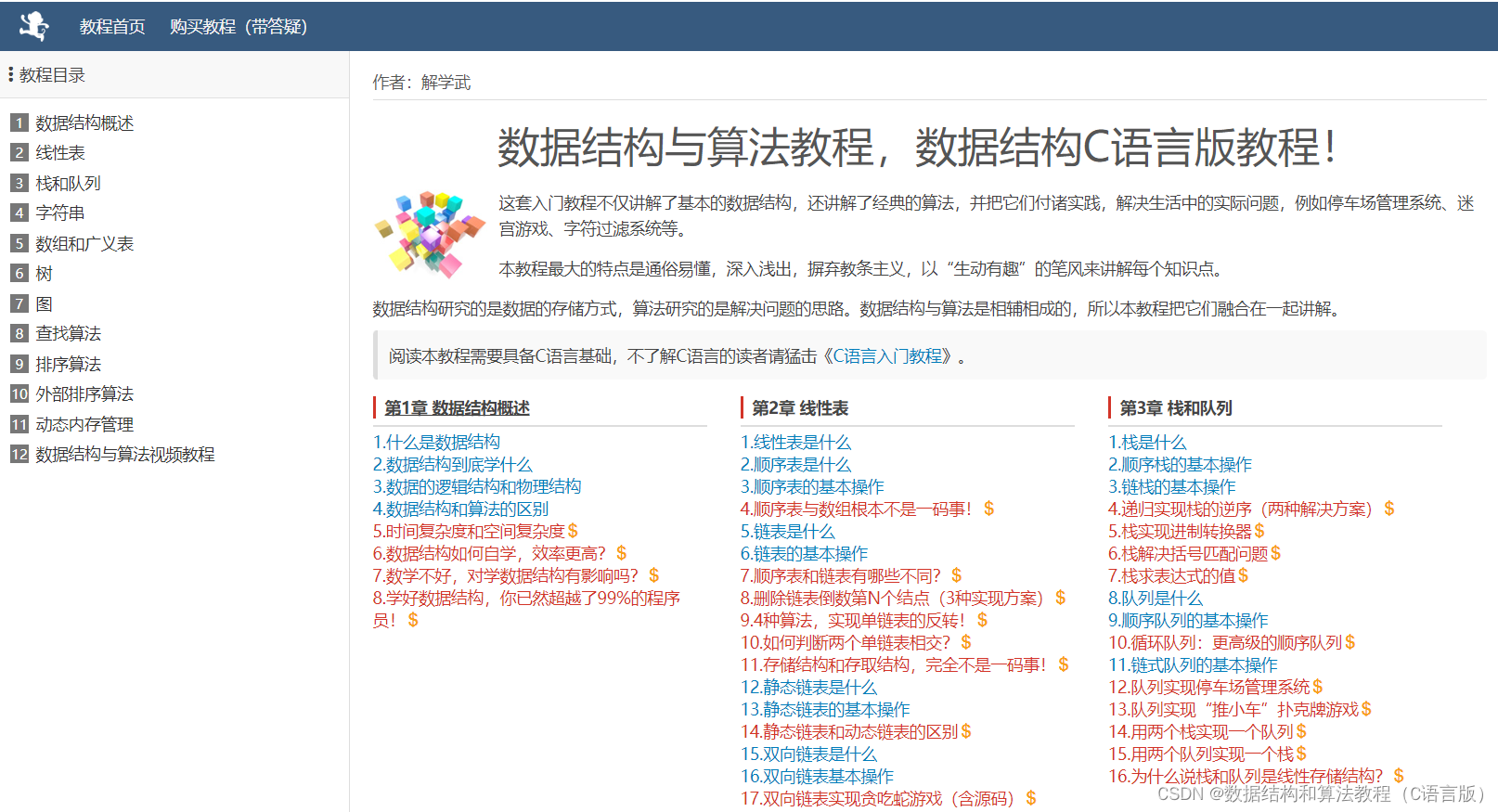The width and height of the screenshot is (1498, 812).
Task: Open lesson 16.双向链表基本操作
Action: (x=817, y=777)
